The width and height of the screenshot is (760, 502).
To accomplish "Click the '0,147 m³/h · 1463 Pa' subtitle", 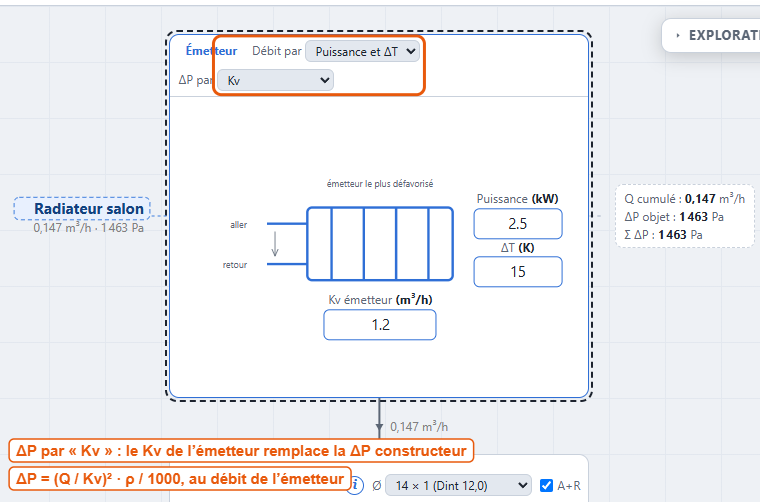I will click(x=89, y=228).
